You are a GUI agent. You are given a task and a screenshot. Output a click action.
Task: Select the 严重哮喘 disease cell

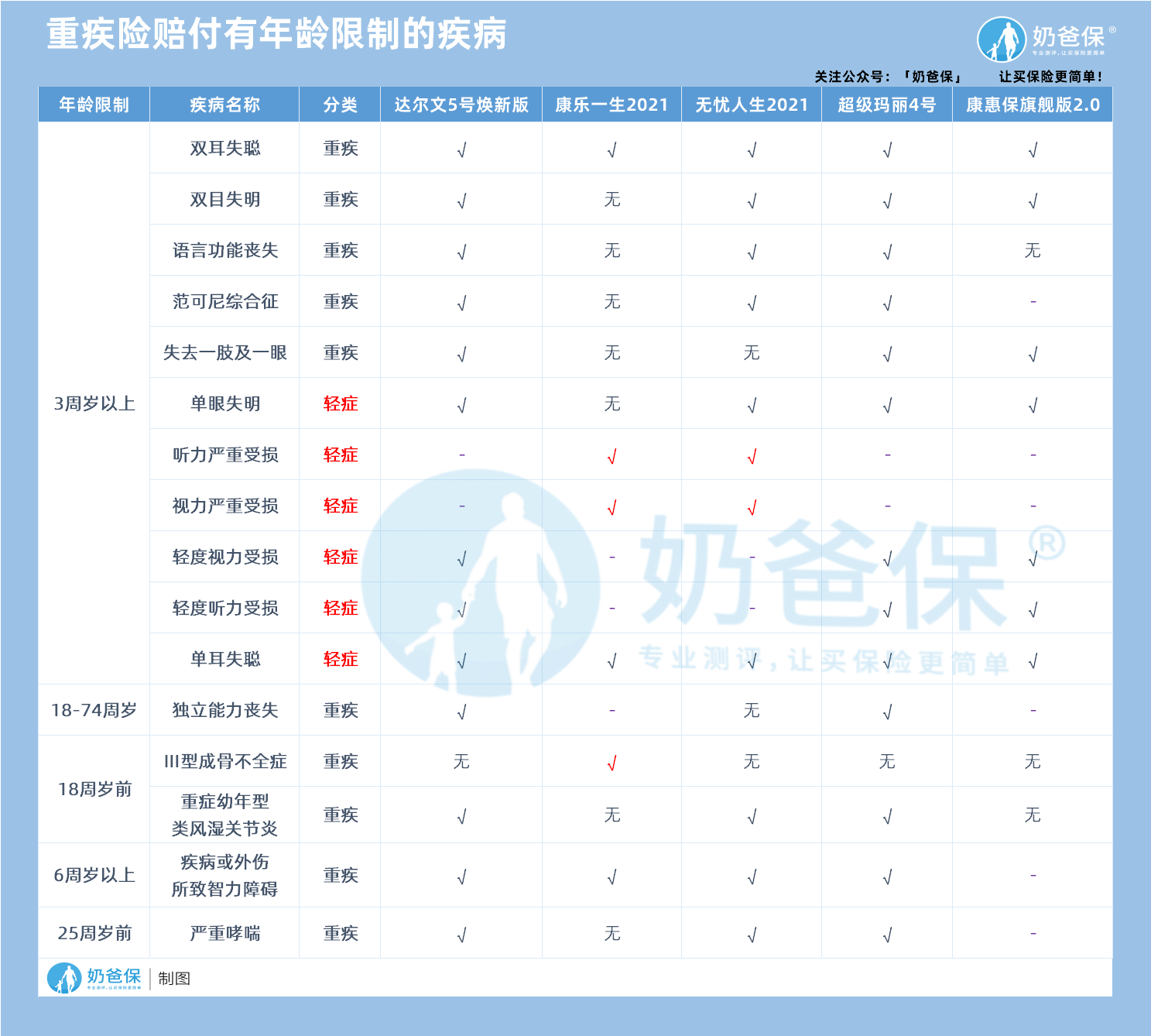(x=224, y=933)
